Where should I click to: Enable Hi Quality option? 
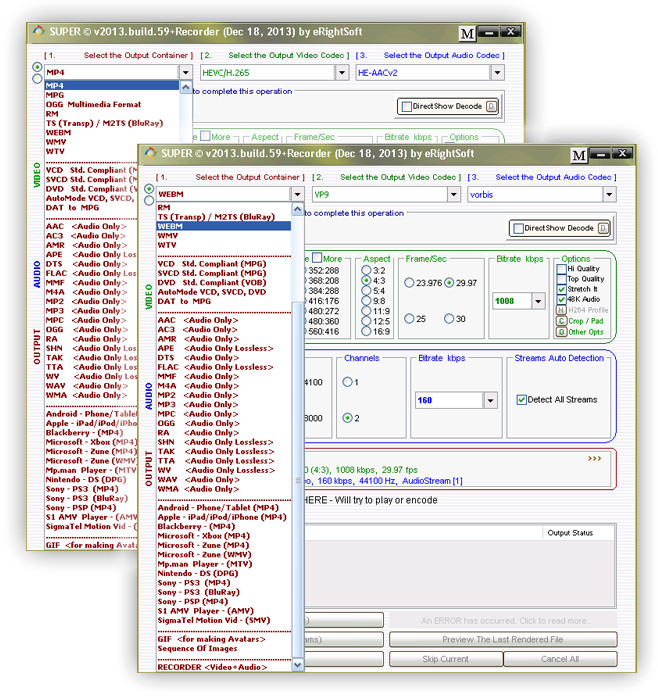pos(561,269)
